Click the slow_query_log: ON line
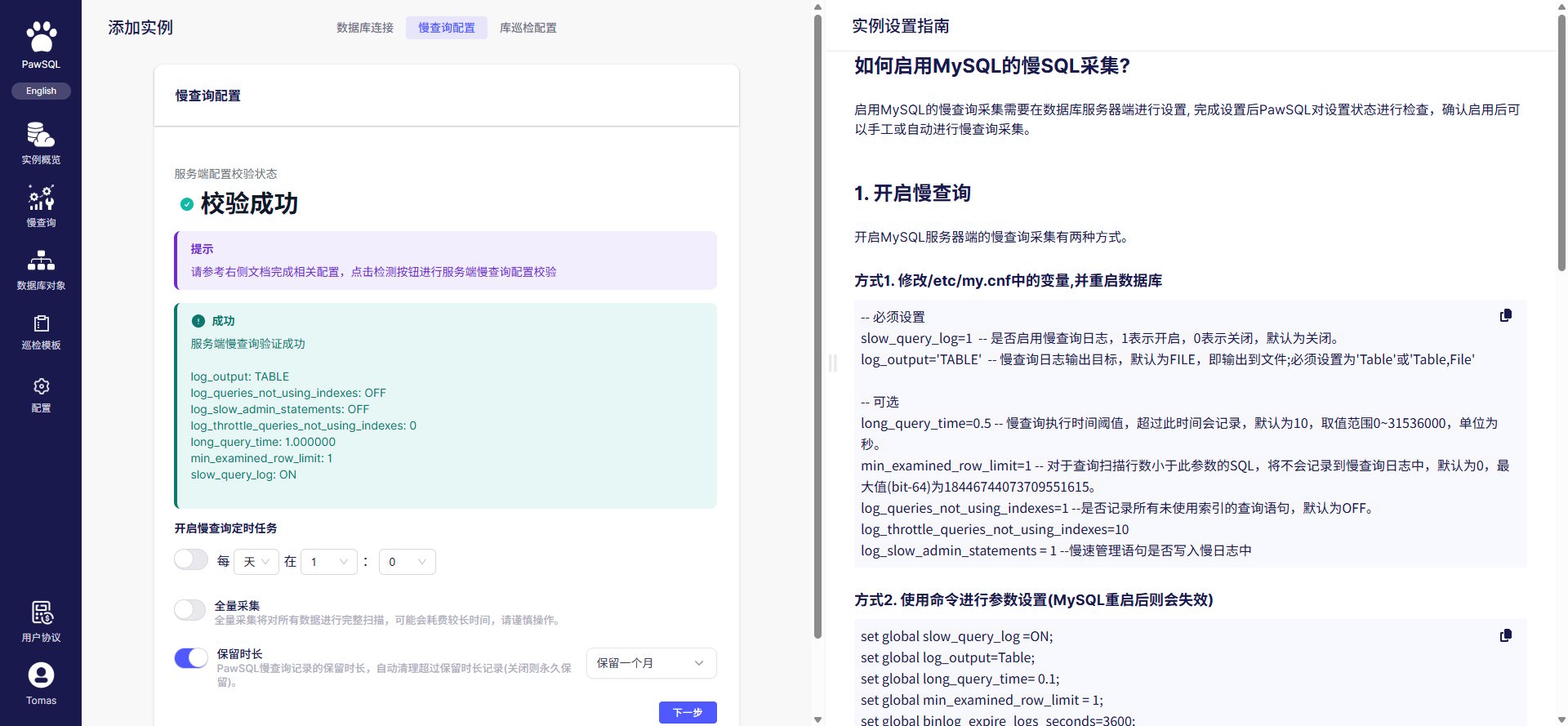Viewport: 1568px width, 726px height. pos(243,474)
